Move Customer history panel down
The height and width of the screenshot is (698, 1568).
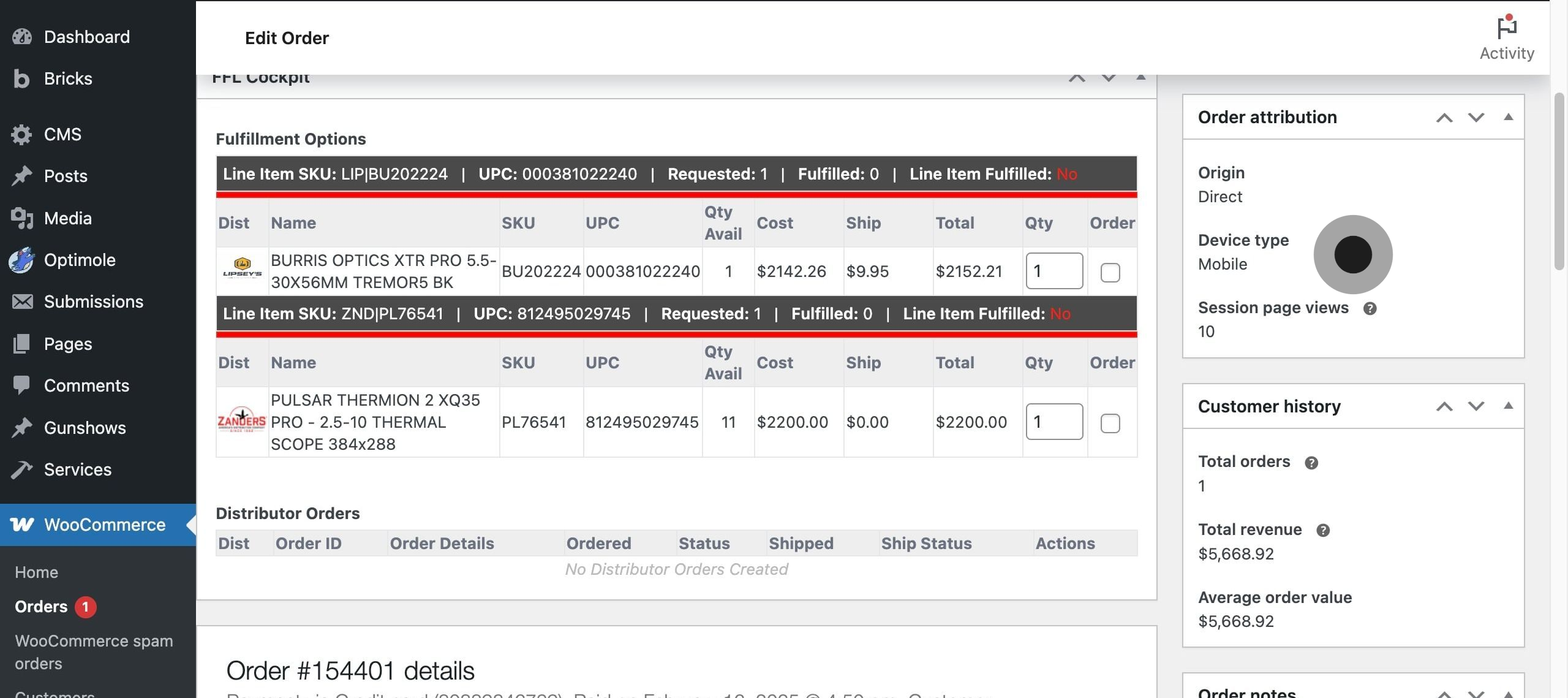(x=1476, y=406)
